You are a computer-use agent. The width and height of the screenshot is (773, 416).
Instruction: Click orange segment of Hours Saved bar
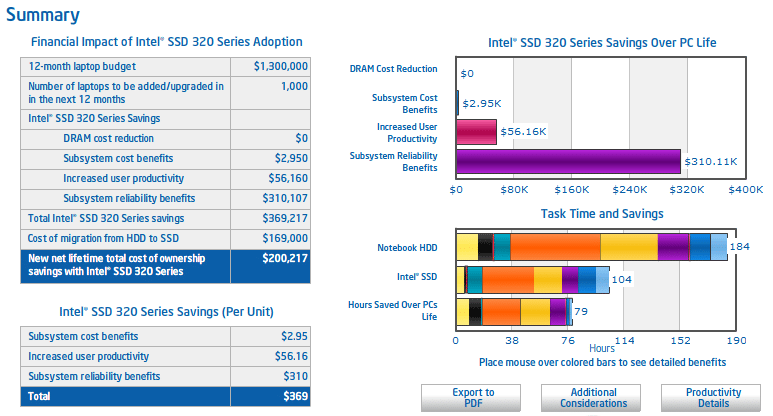pyautogui.click(x=501, y=312)
